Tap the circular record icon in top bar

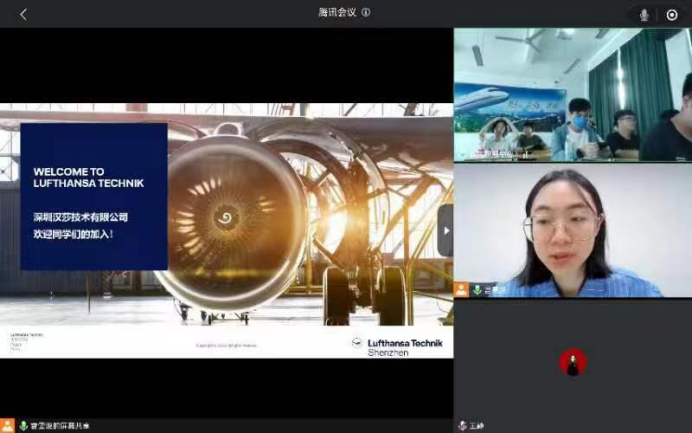click(672, 15)
